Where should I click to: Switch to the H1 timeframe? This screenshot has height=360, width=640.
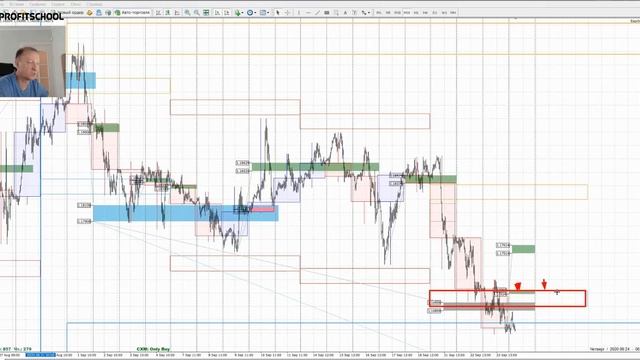(x=416, y=13)
